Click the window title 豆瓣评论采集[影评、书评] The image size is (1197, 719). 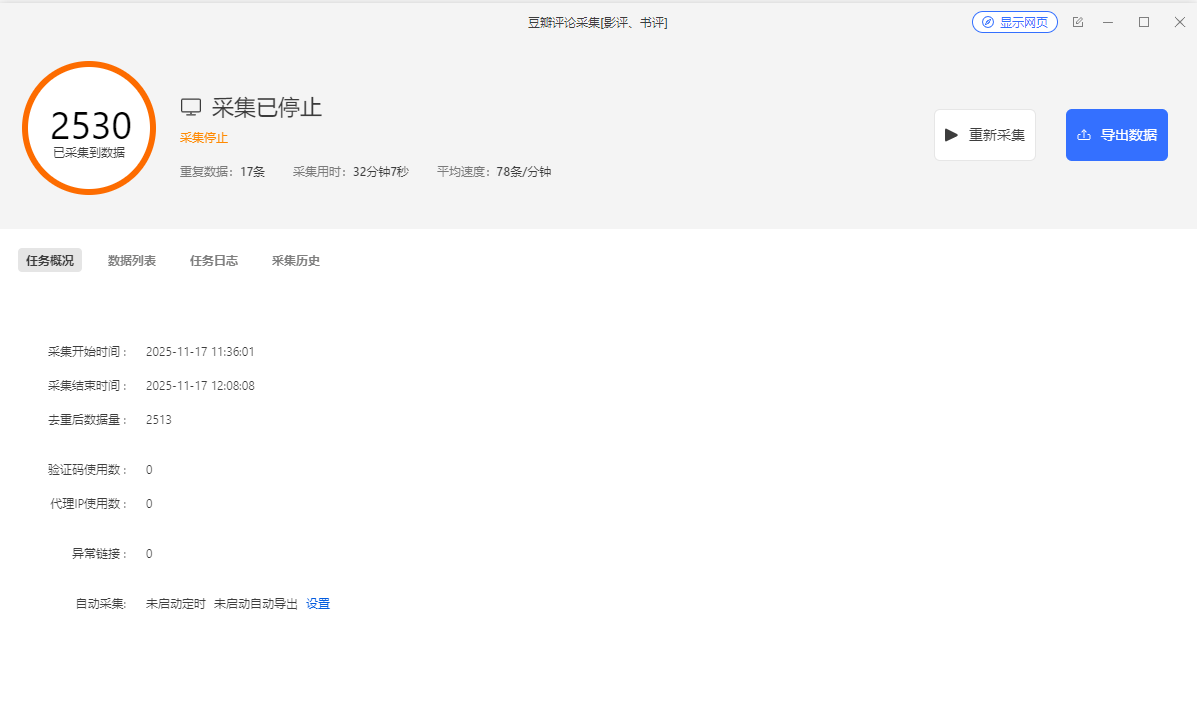[598, 23]
